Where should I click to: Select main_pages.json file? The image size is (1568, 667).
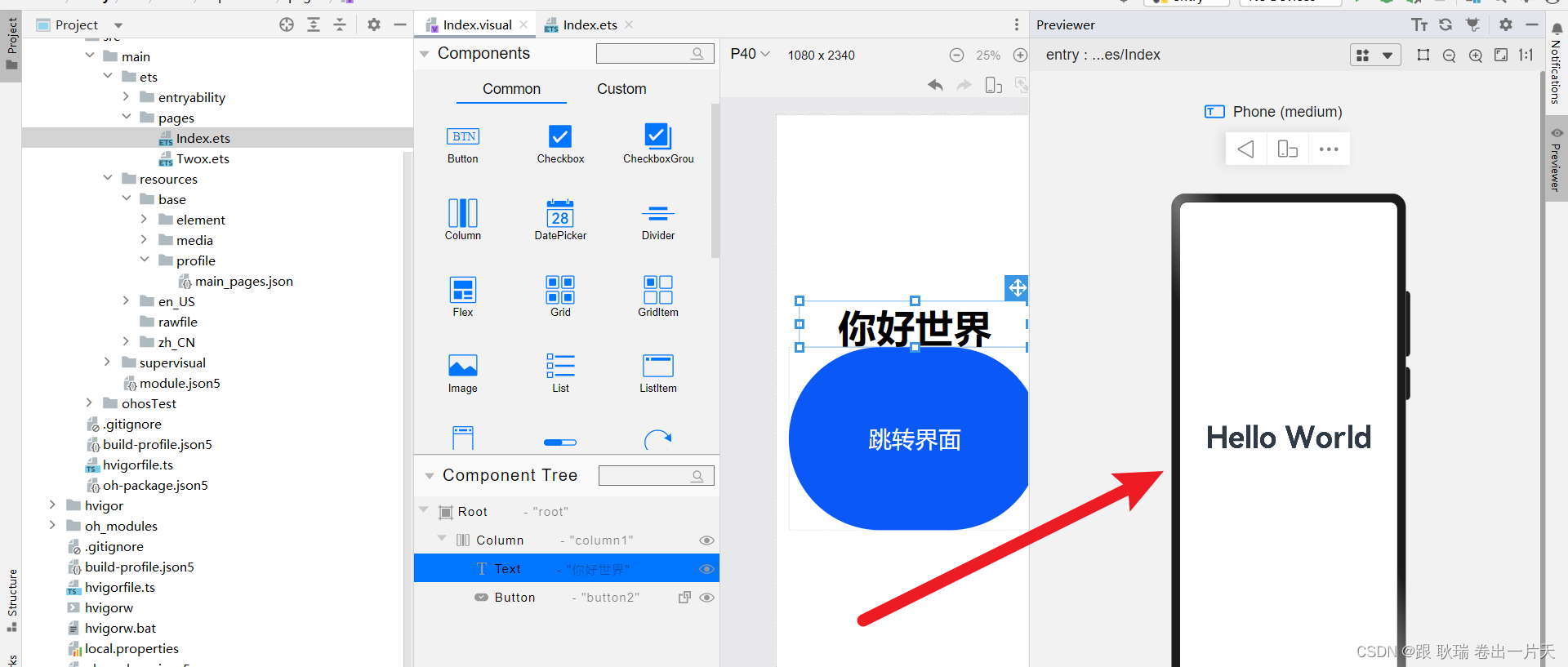click(x=243, y=281)
